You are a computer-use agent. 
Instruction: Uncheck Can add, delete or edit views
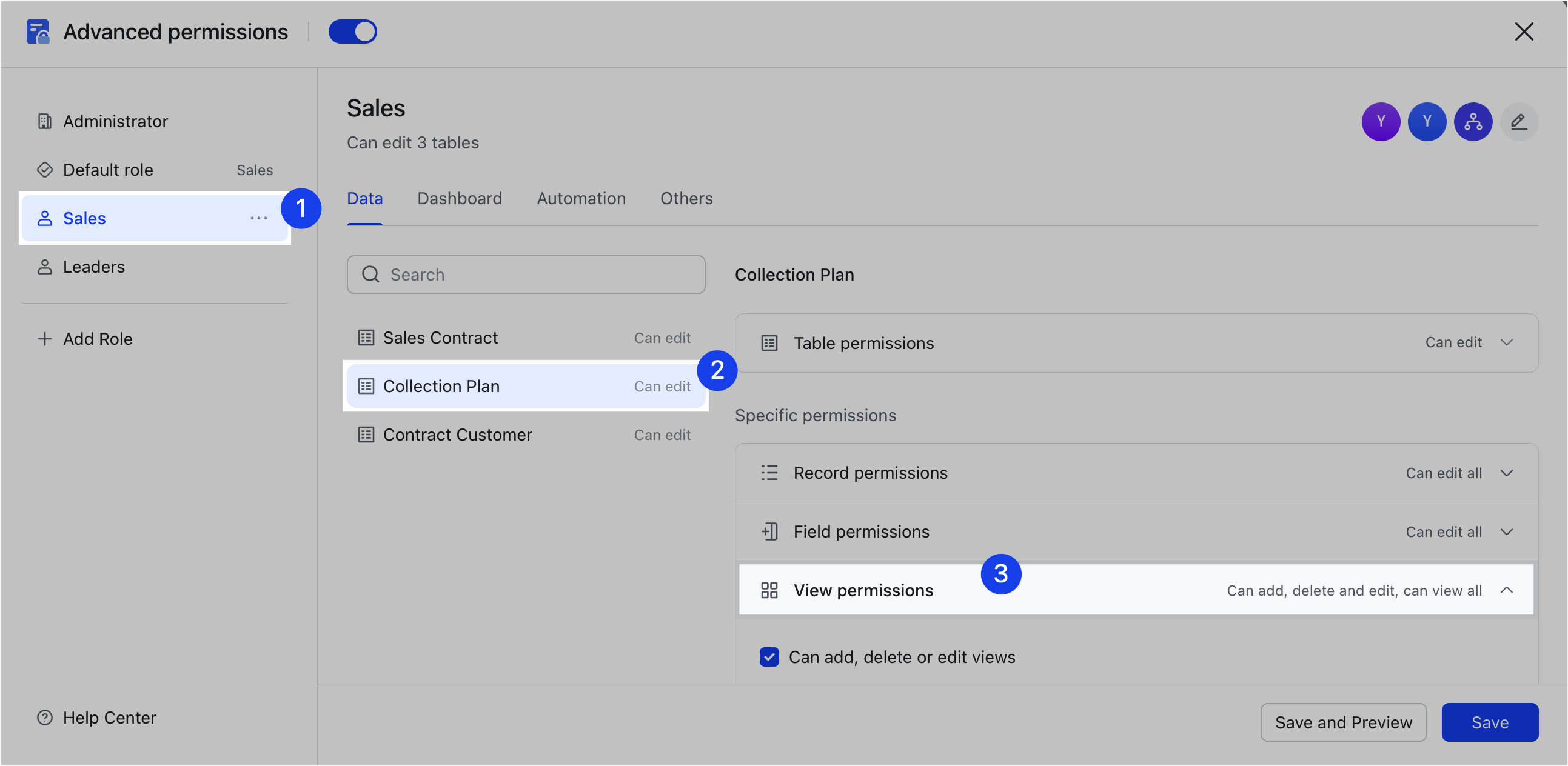[769, 657]
